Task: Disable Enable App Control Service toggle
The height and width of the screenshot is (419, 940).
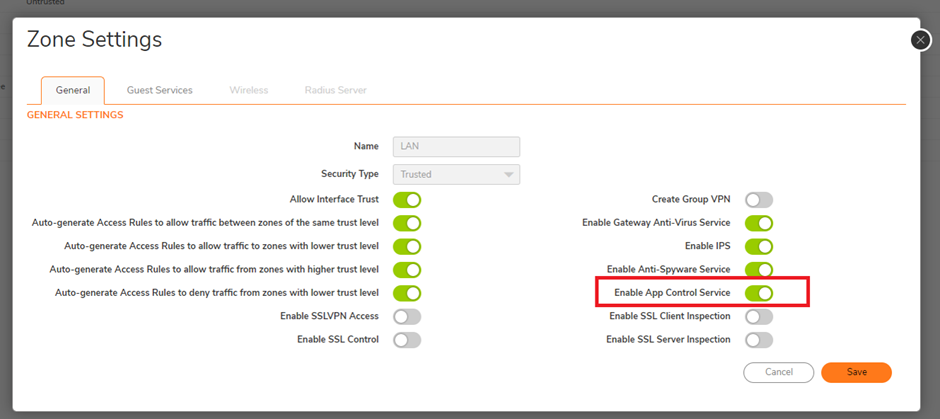Action: (759, 293)
